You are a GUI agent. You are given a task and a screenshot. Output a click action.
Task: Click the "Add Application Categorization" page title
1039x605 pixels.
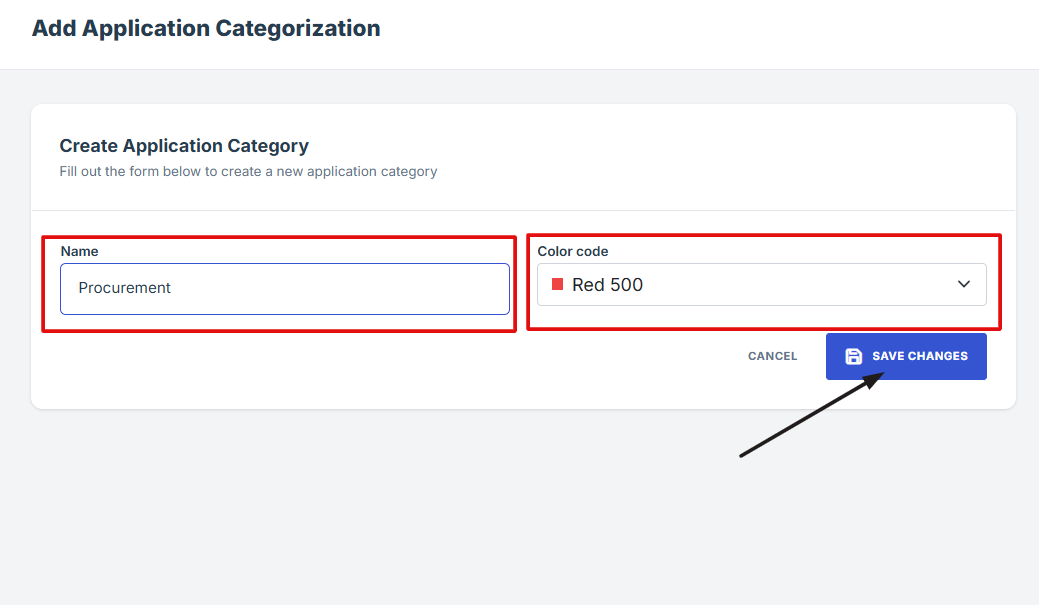pyautogui.click(x=206, y=28)
